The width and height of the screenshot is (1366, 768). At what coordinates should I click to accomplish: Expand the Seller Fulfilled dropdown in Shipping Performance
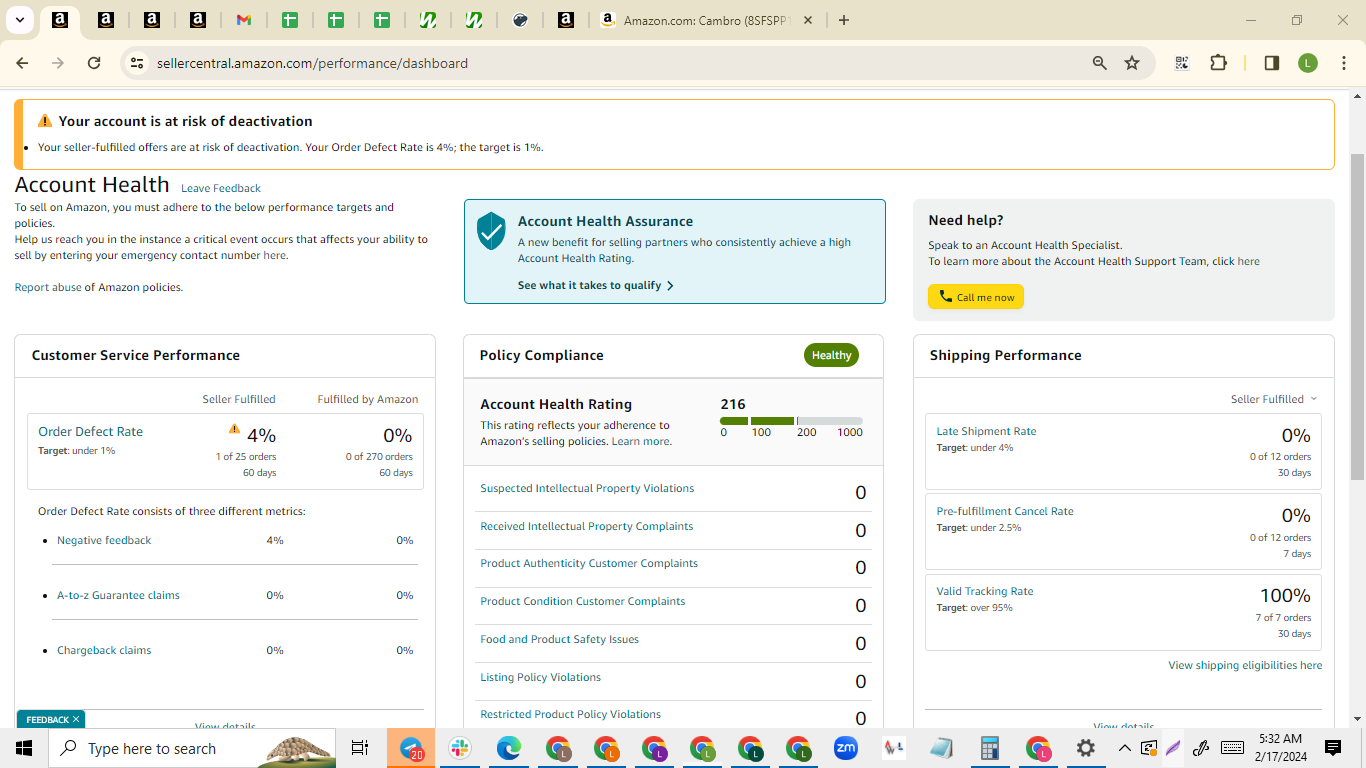tap(1274, 399)
